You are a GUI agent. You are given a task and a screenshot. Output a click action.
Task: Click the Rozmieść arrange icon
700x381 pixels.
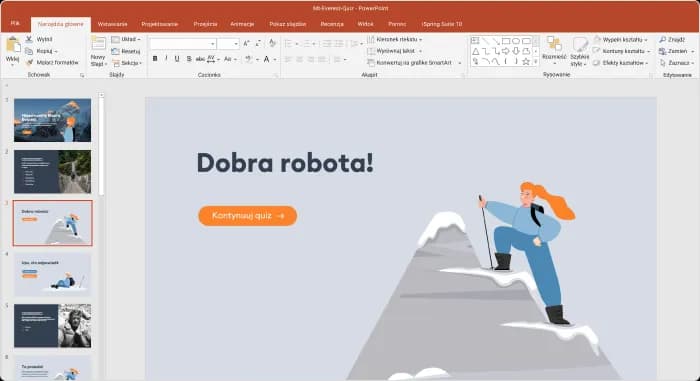pyautogui.click(x=554, y=43)
